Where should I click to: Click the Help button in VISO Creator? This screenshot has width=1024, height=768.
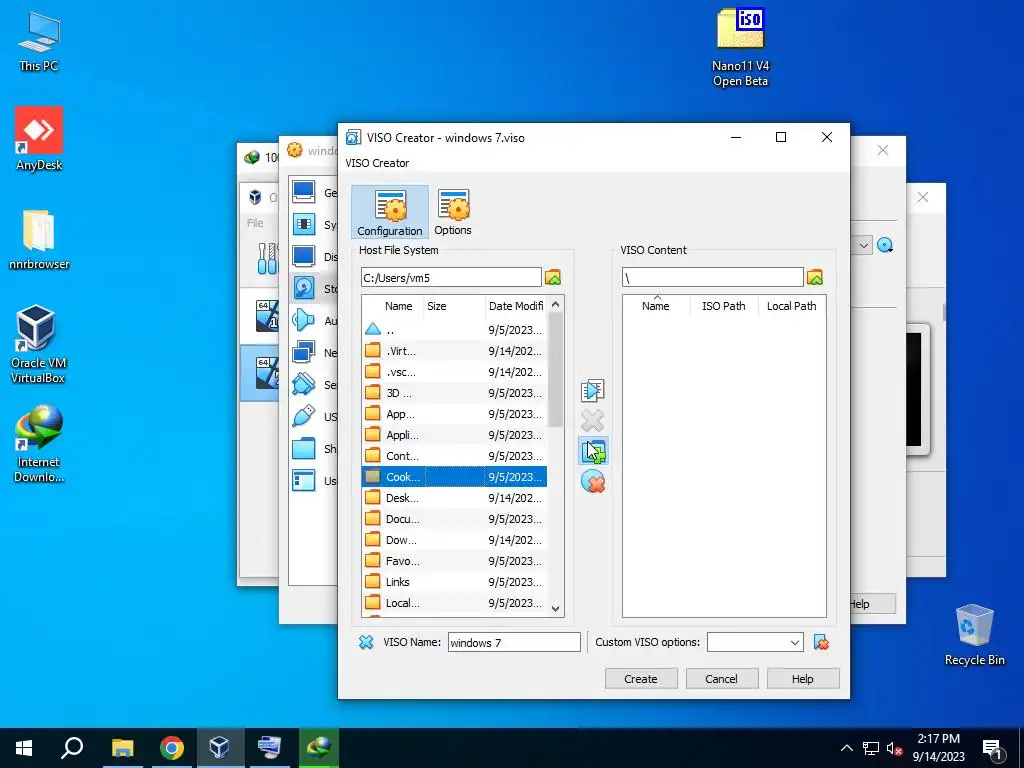point(803,679)
